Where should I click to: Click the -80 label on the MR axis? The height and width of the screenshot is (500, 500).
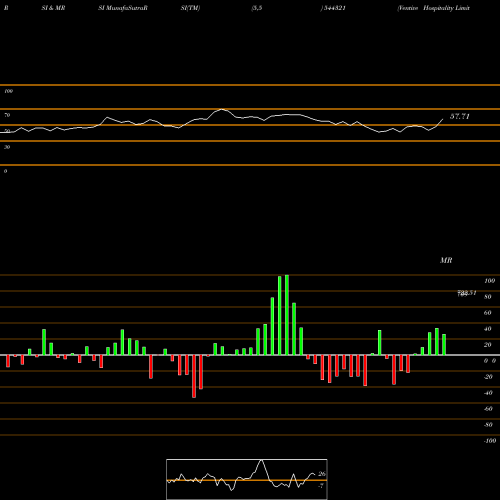488,425
